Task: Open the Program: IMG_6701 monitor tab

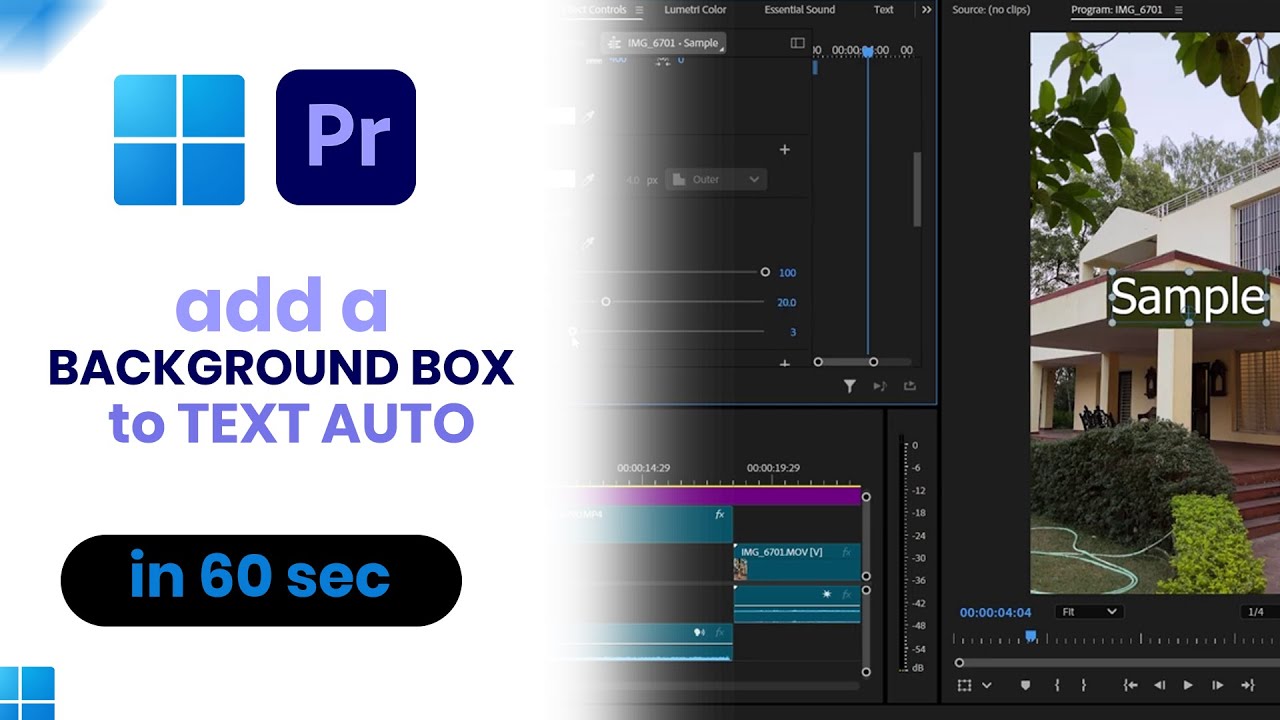Action: (1118, 10)
